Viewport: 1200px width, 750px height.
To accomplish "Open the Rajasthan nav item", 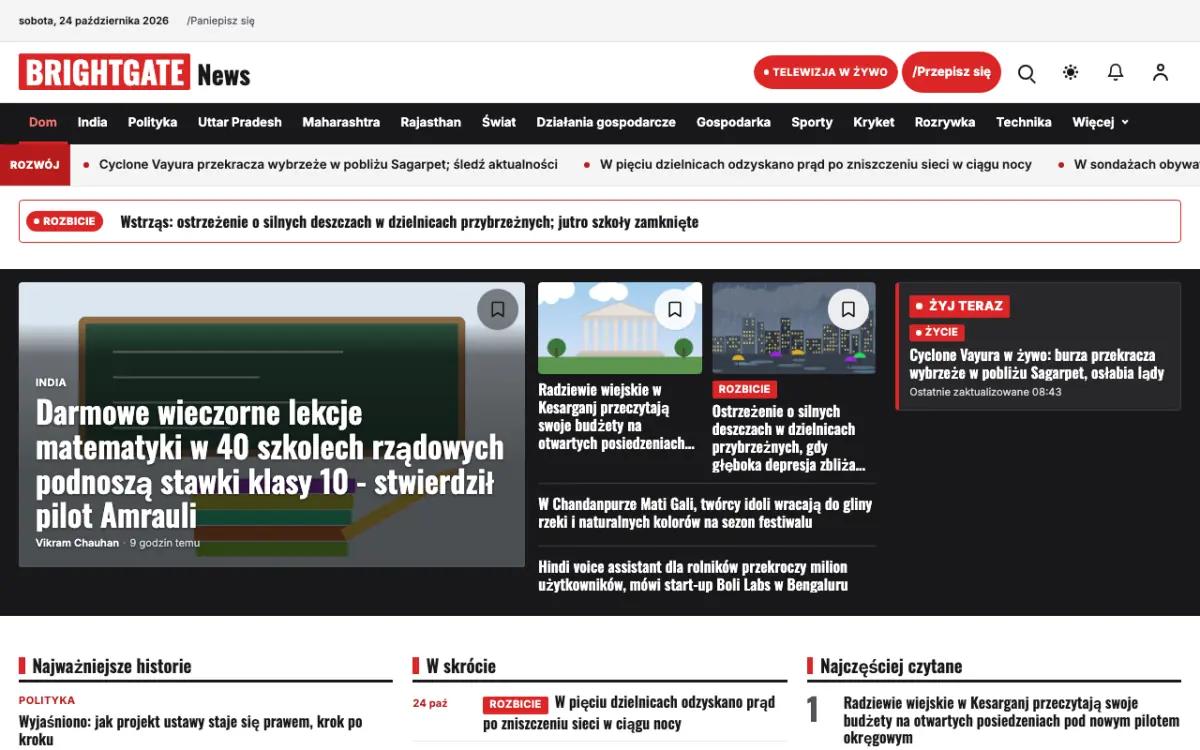I will coord(431,122).
